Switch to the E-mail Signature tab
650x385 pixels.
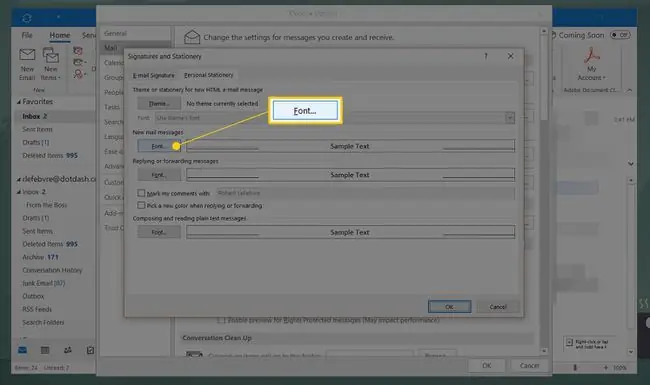pyautogui.click(x=153, y=75)
